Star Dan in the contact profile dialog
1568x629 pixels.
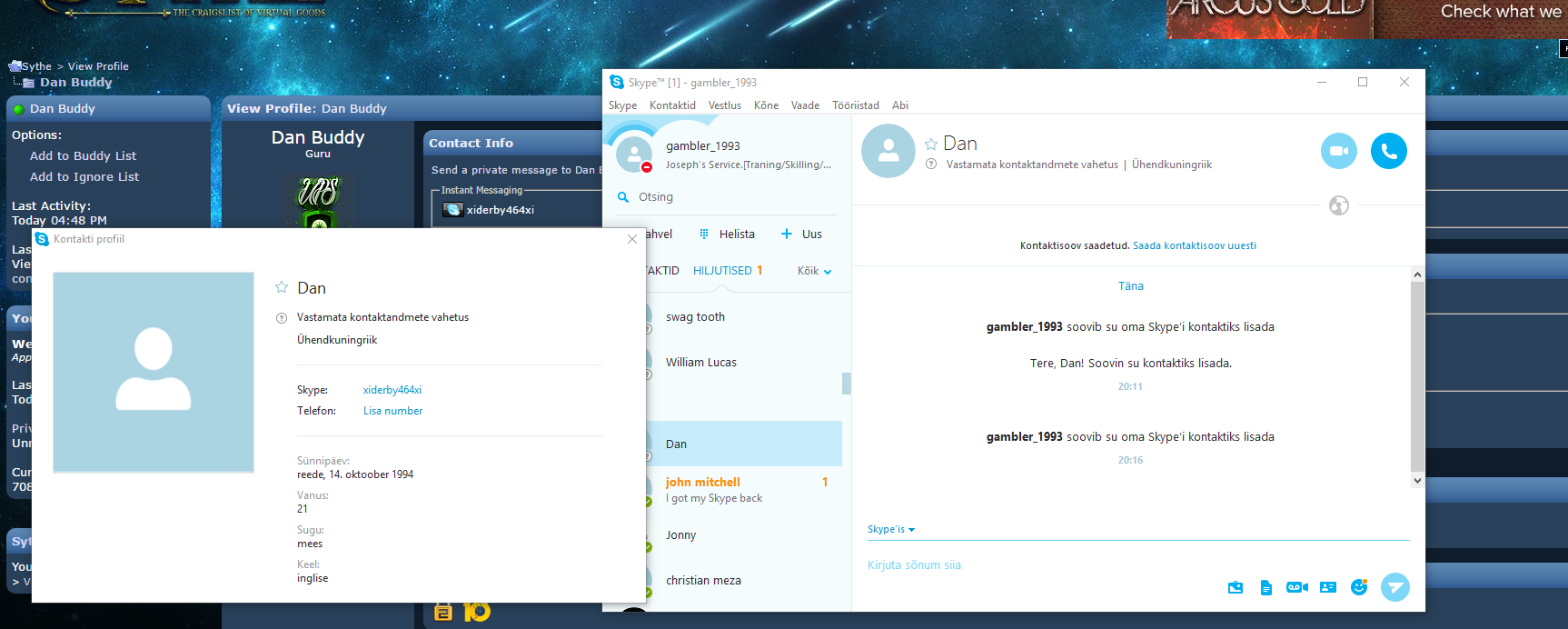tap(282, 287)
